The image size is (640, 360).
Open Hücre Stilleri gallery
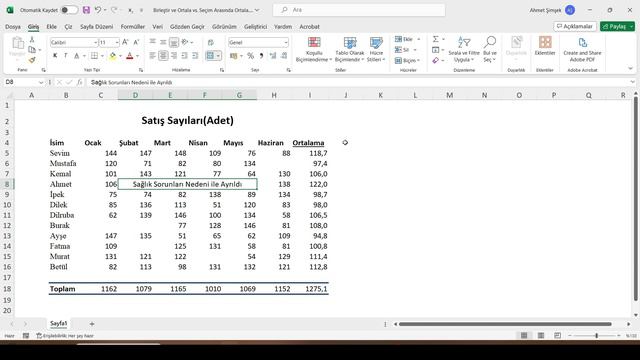pyautogui.click(x=376, y=49)
